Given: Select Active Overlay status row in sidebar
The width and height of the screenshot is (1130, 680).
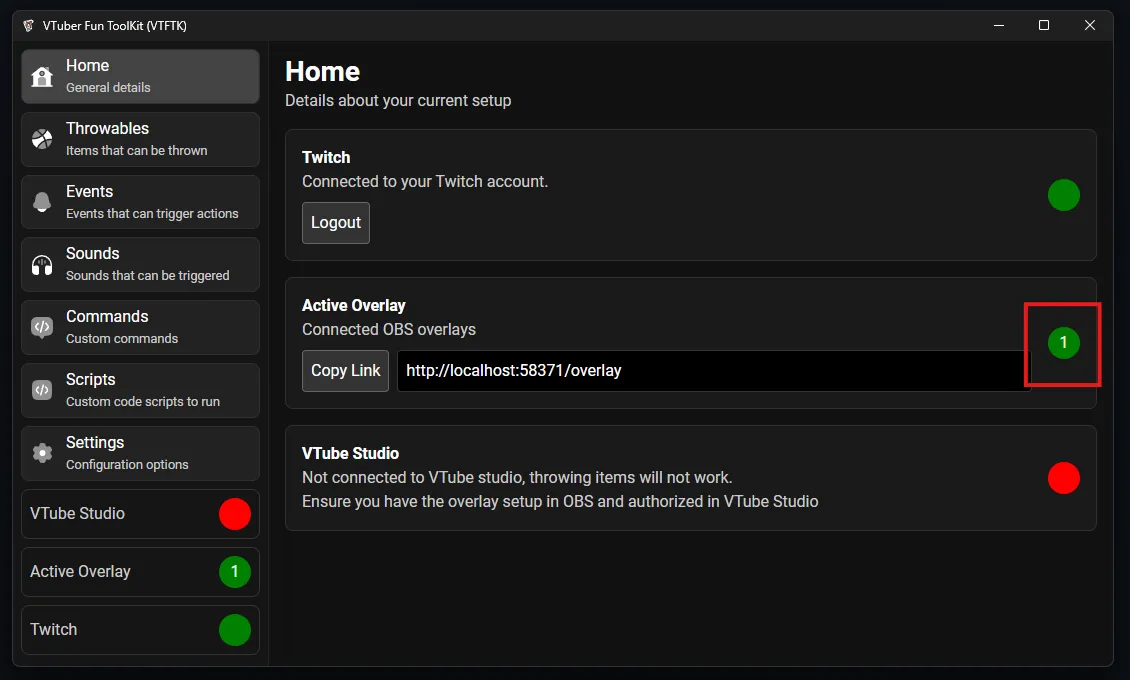Looking at the screenshot, I should point(140,572).
